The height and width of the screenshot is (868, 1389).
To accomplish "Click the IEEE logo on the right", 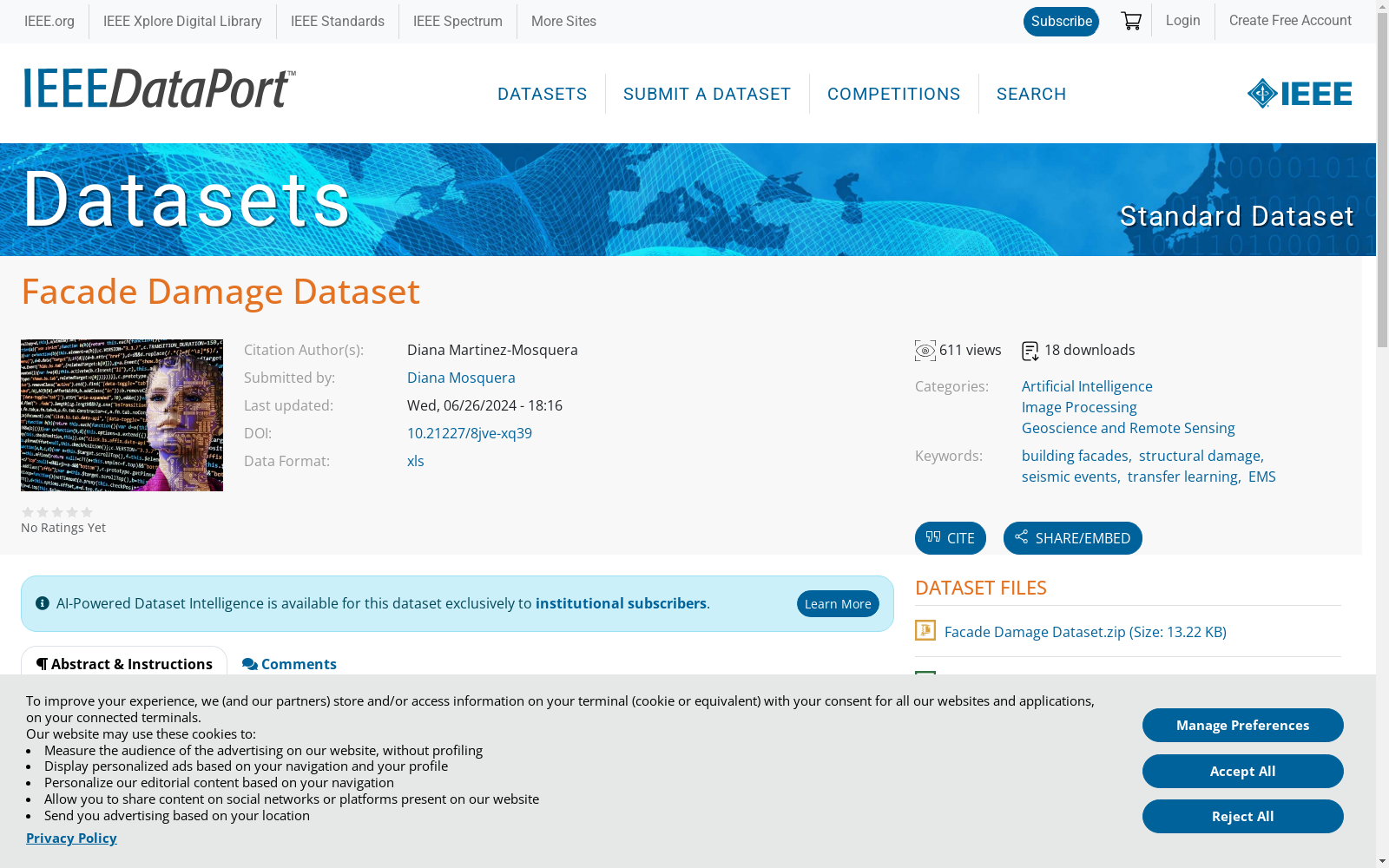I will tap(1300, 93).
